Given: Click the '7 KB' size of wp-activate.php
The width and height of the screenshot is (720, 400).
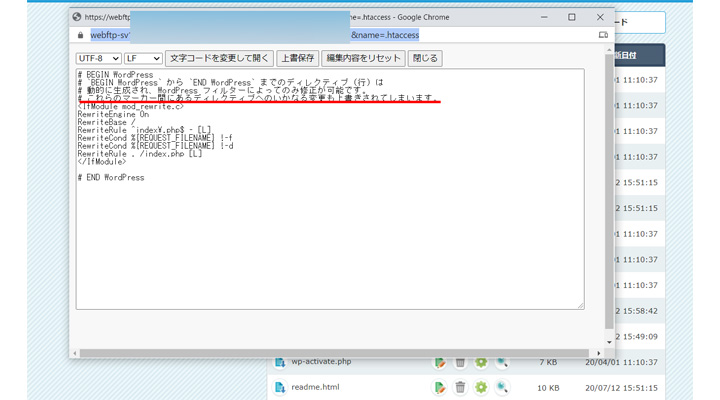Looking at the screenshot, I should tap(548, 362).
